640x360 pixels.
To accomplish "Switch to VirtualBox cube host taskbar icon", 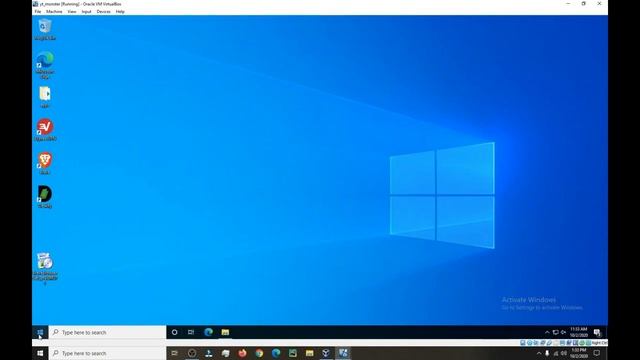I will point(326,353).
